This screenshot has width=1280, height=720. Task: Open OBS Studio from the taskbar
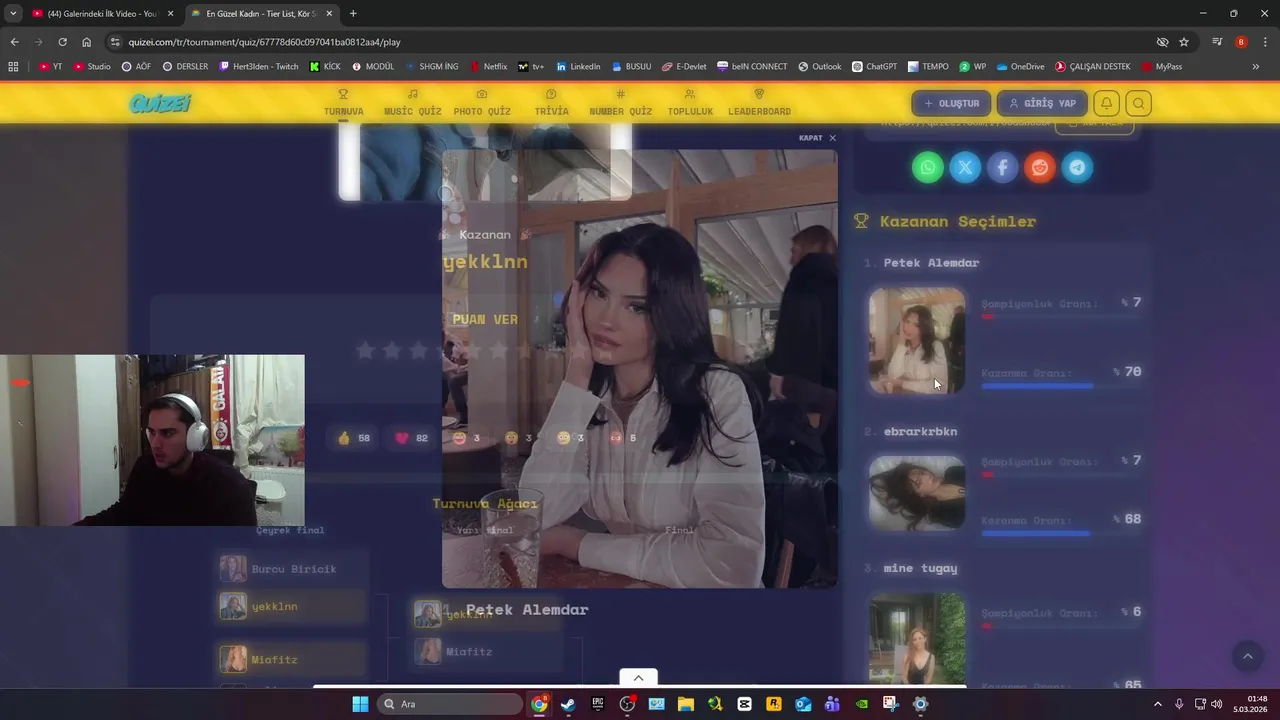(627, 704)
